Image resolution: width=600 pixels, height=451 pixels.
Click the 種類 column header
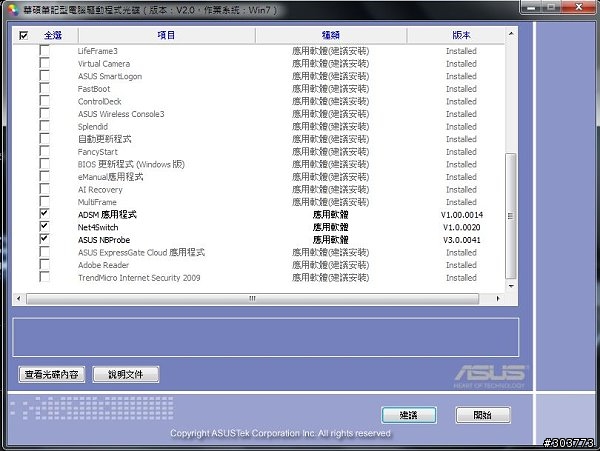331,35
